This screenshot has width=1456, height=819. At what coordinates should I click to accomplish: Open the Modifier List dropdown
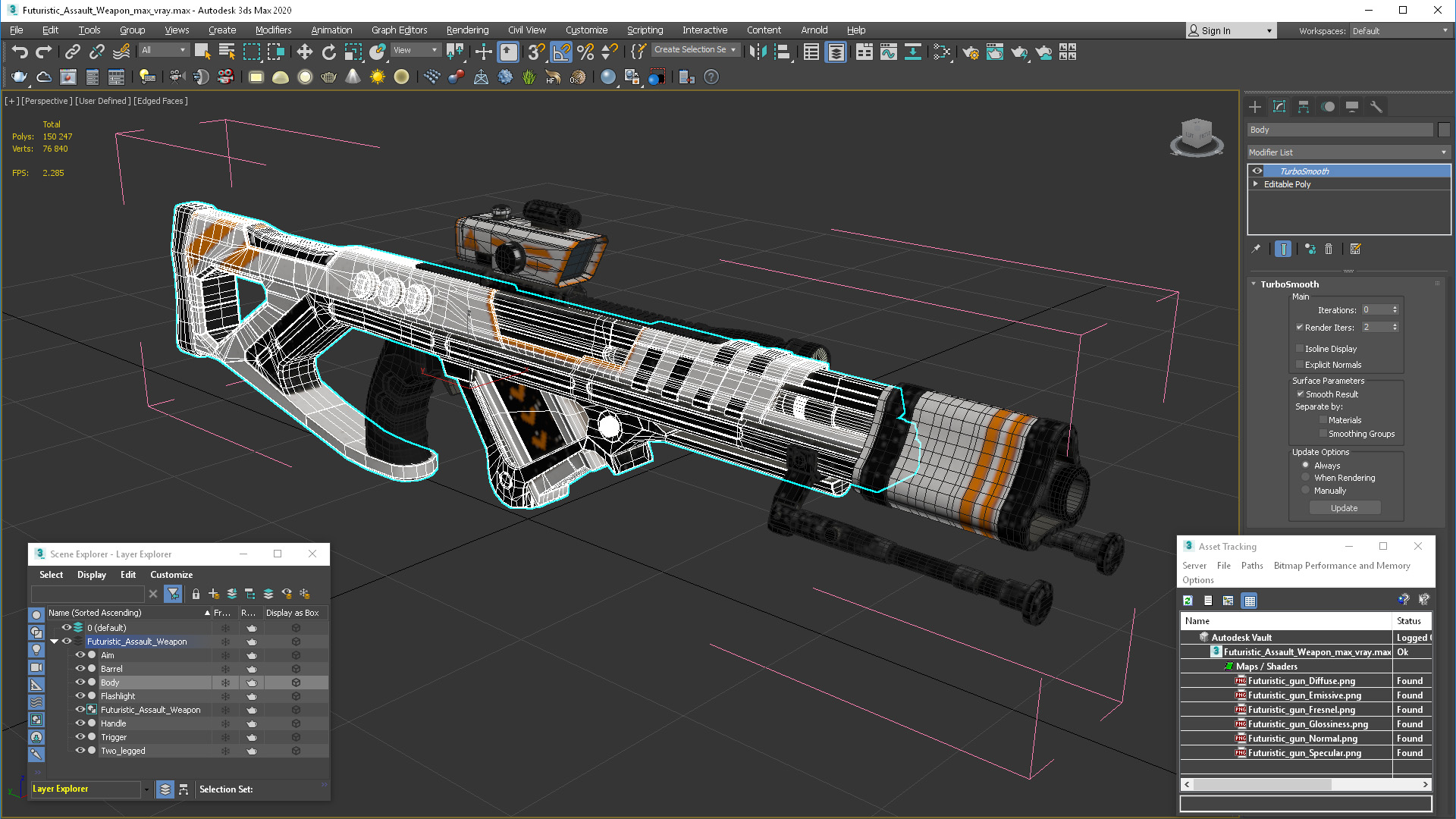[x=1348, y=152]
